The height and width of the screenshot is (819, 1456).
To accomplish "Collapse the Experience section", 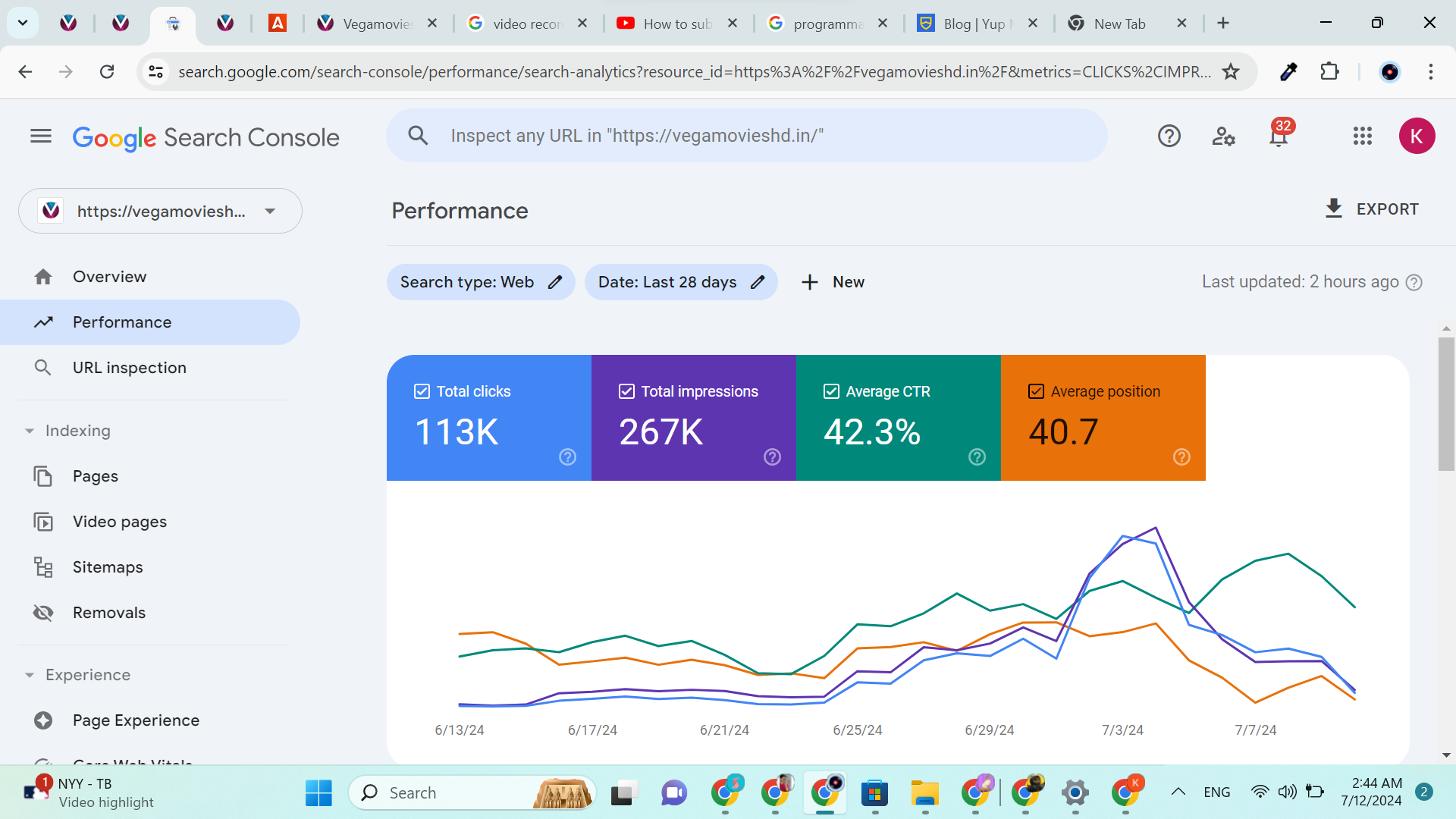I will (30, 675).
